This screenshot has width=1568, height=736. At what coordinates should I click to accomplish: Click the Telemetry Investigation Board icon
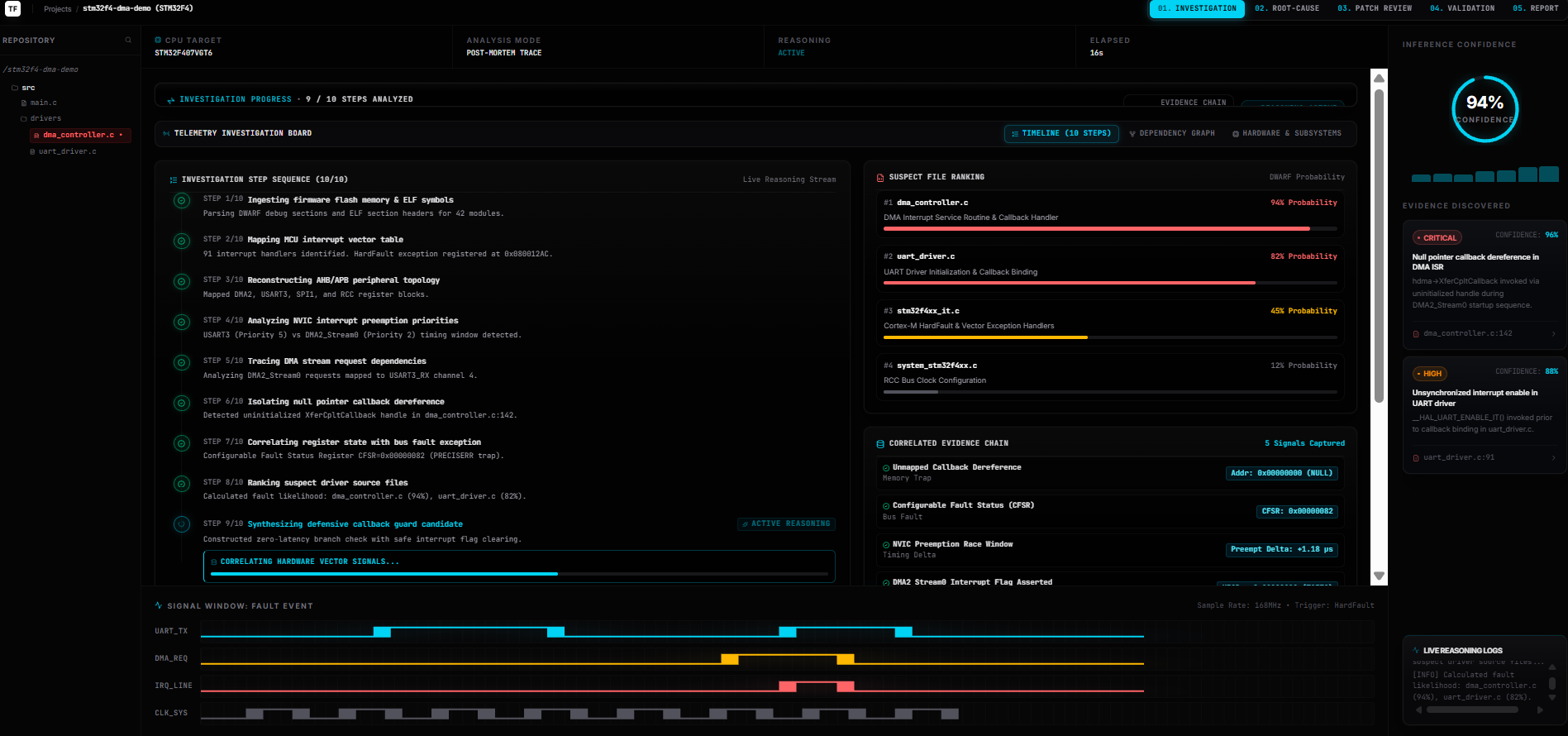pos(167,133)
